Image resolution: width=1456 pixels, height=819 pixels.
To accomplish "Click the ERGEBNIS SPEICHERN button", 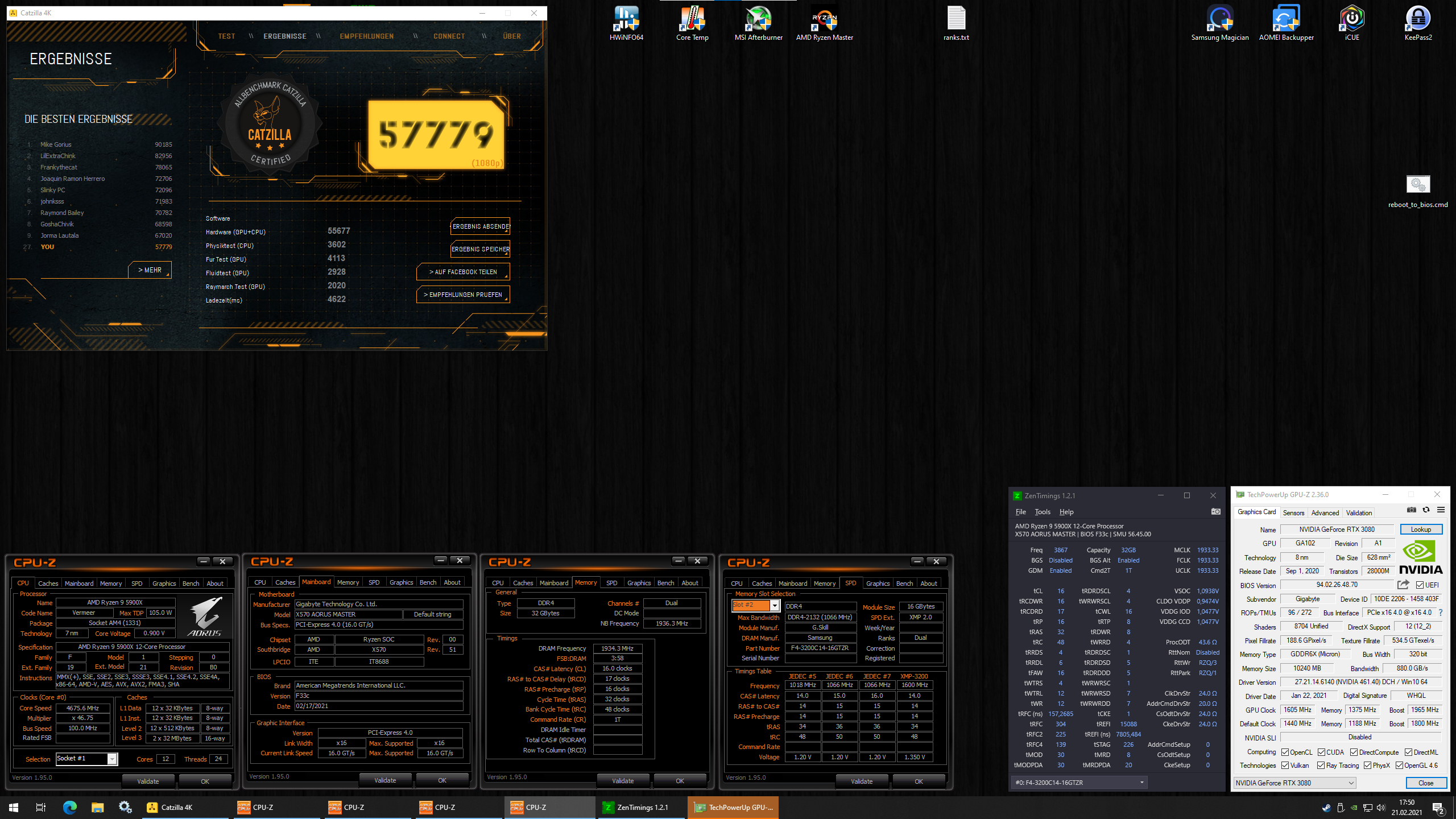I will 480,249.
